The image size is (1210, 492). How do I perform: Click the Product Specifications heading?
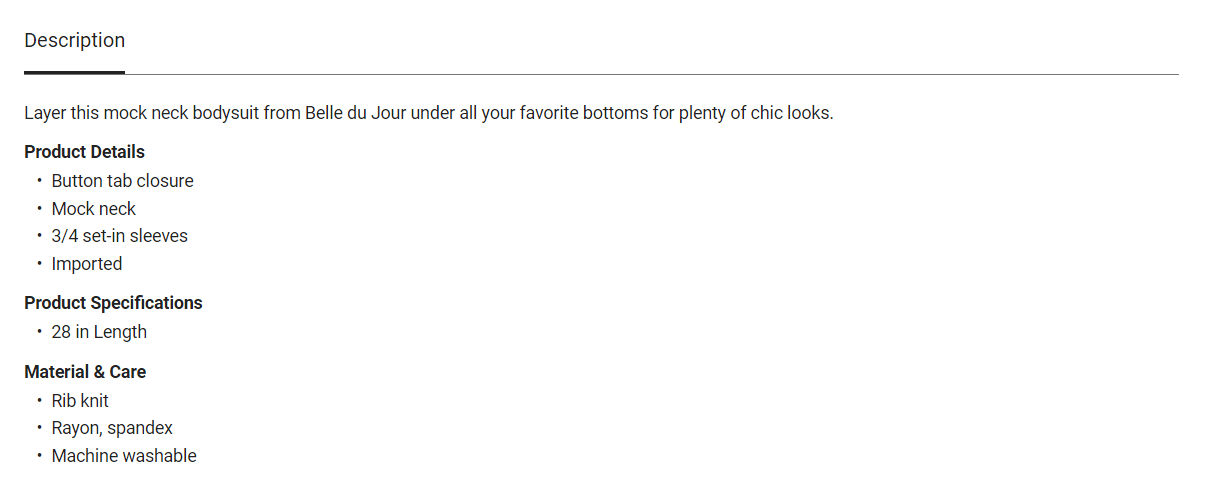pyautogui.click(x=113, y=303)
